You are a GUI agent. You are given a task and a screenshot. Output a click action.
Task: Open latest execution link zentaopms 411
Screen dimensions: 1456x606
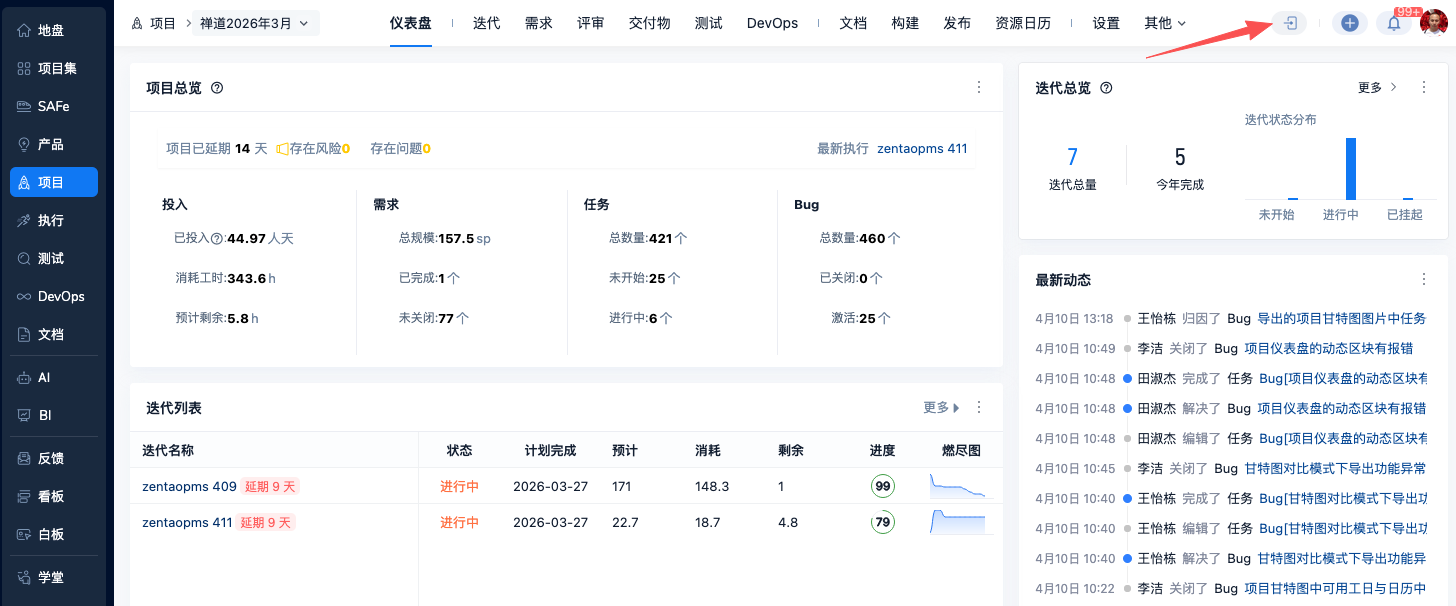[x=922, y=148]
